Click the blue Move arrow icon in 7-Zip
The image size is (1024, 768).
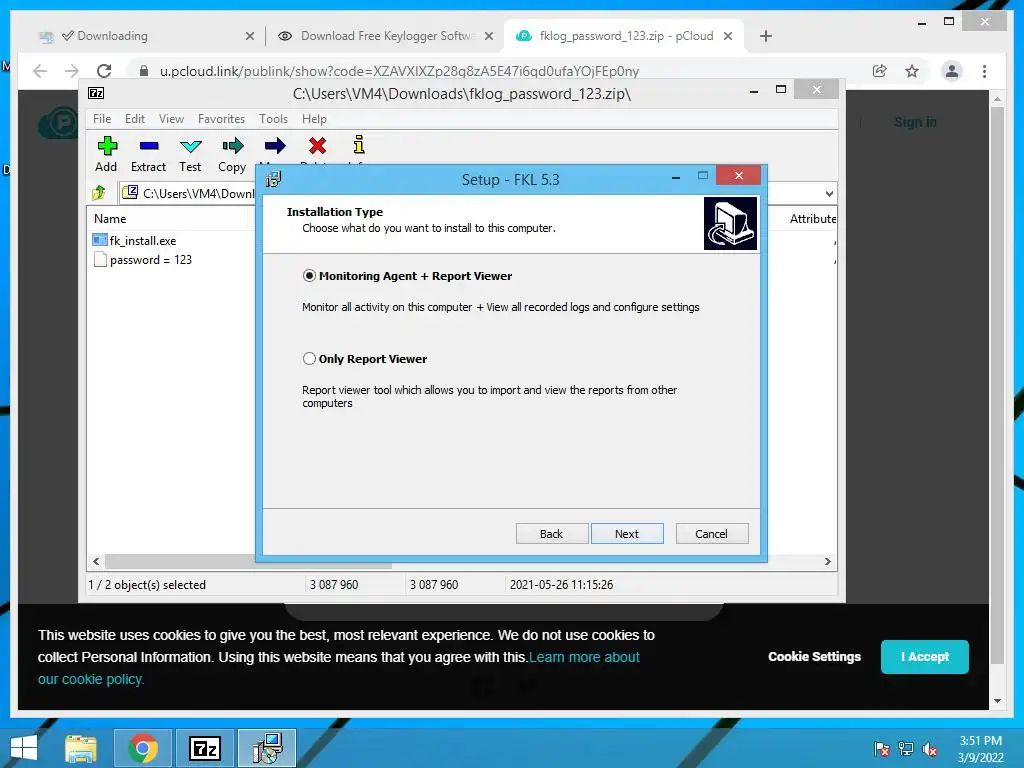point(275,146)
